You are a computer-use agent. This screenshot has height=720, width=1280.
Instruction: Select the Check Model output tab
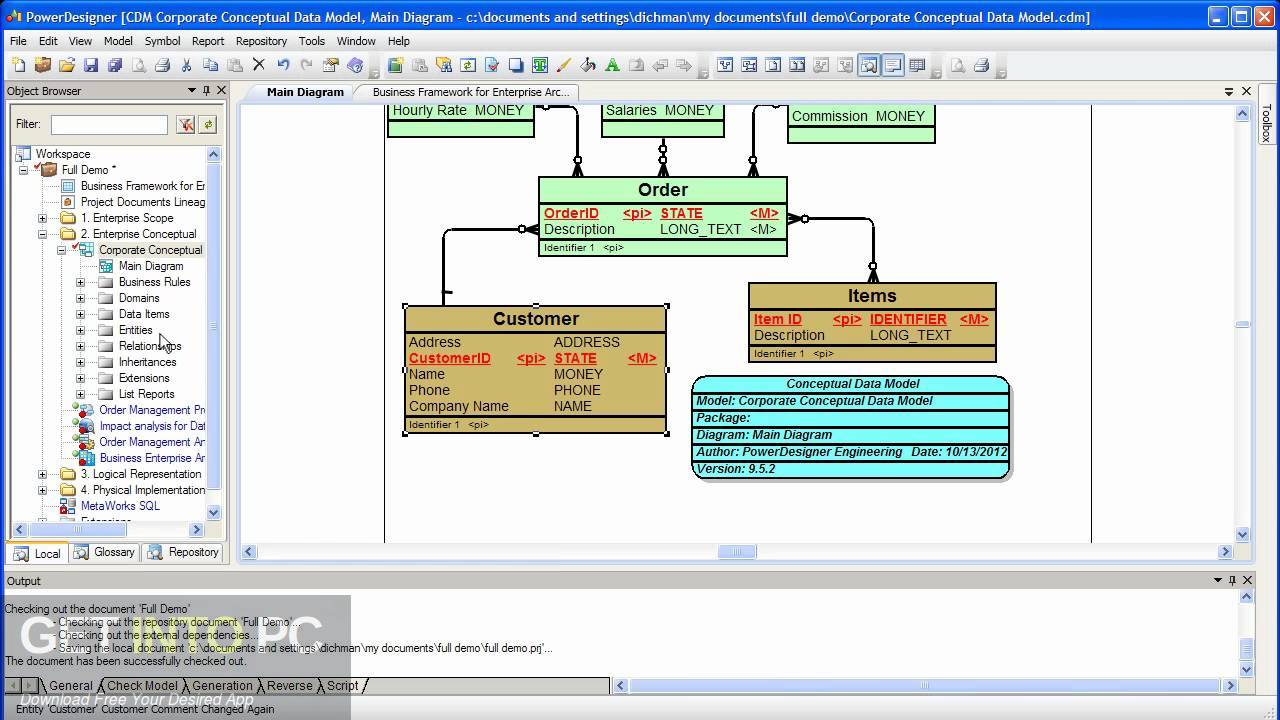pos(142,686)
